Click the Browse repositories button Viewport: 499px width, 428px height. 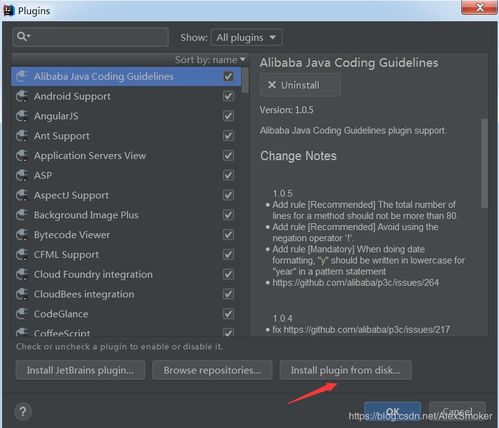212,370
